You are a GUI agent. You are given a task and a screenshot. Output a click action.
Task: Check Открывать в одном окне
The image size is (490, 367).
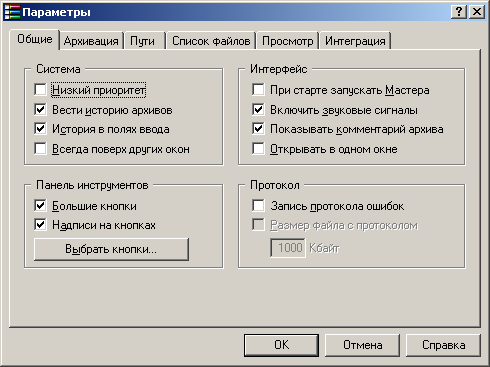pos(258,149)
